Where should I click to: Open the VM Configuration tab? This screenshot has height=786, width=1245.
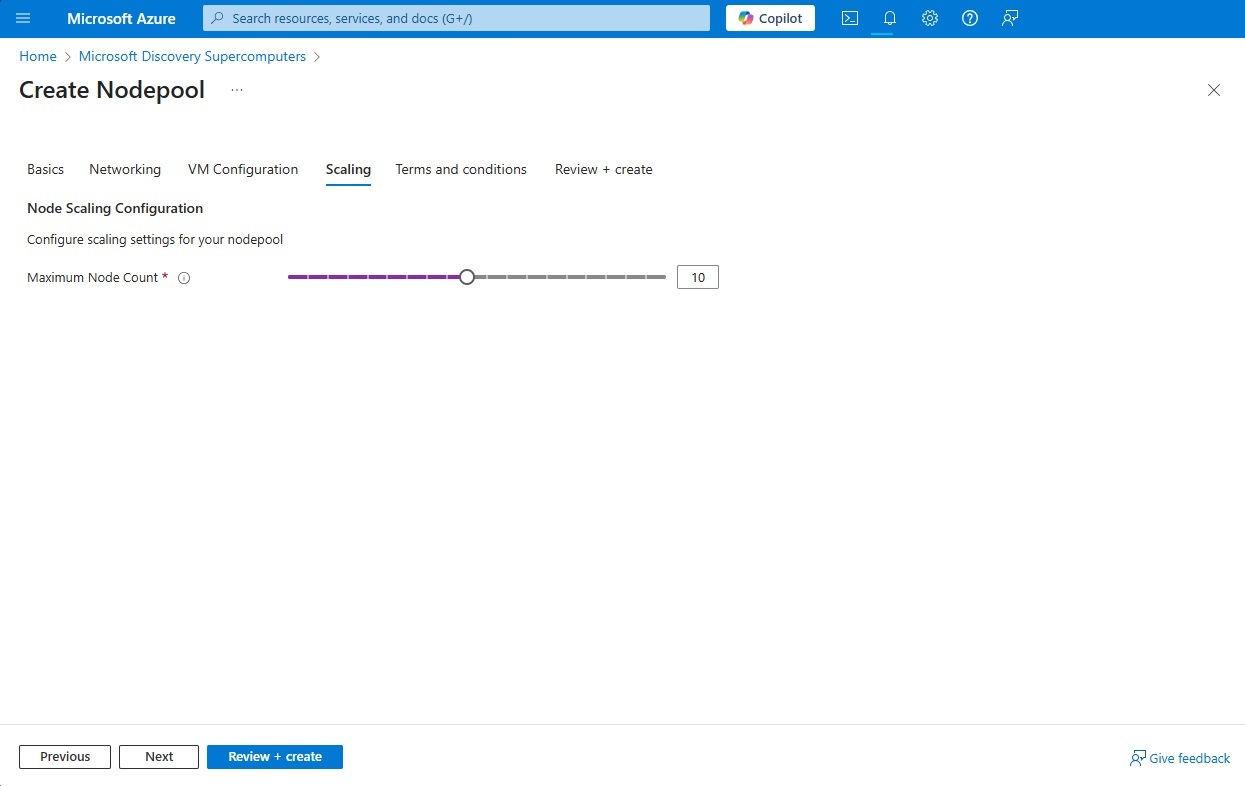point(243,169)
